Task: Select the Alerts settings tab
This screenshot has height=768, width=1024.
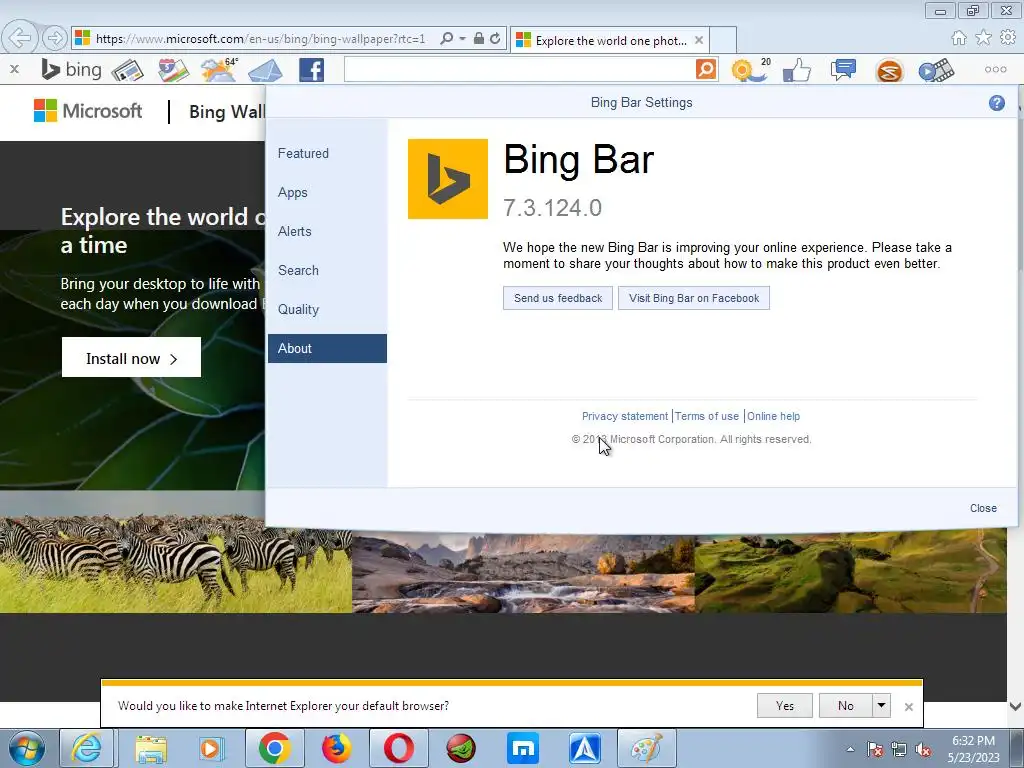Action: tap(327, 231)
